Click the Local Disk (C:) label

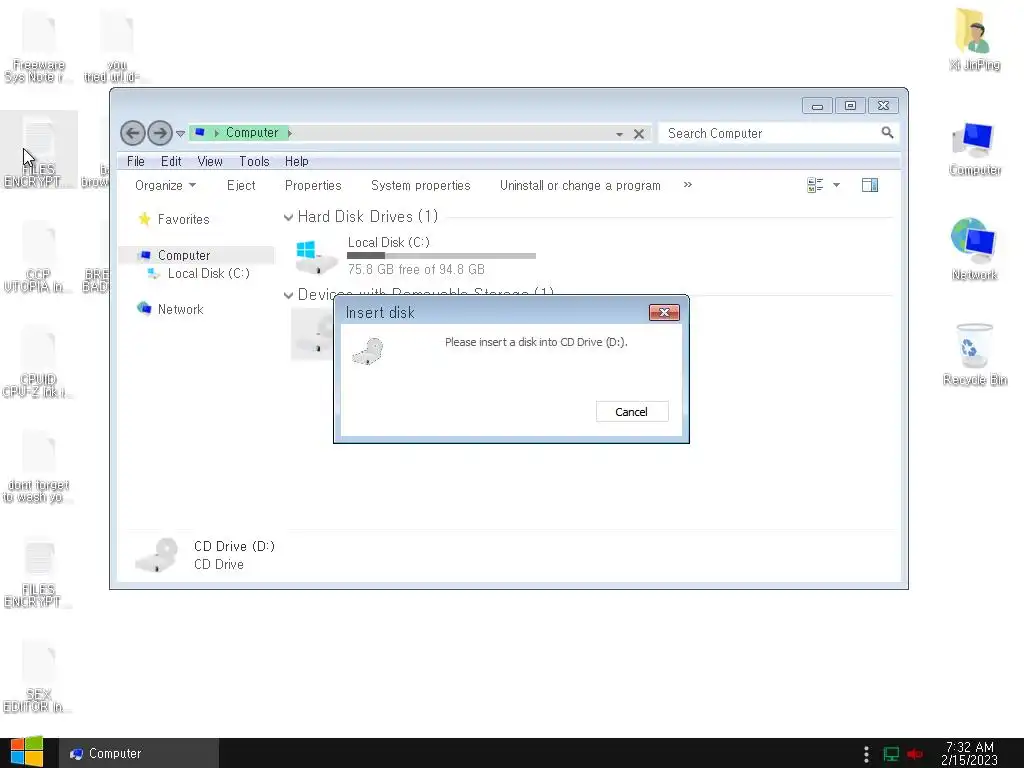coord(389,242)
